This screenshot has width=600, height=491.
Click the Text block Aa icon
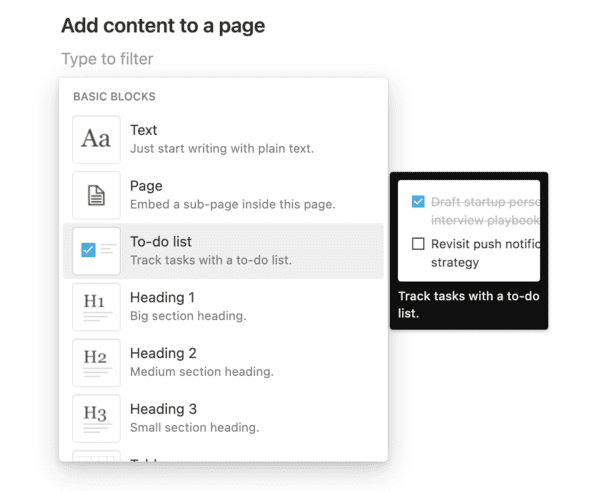(96, 139)
